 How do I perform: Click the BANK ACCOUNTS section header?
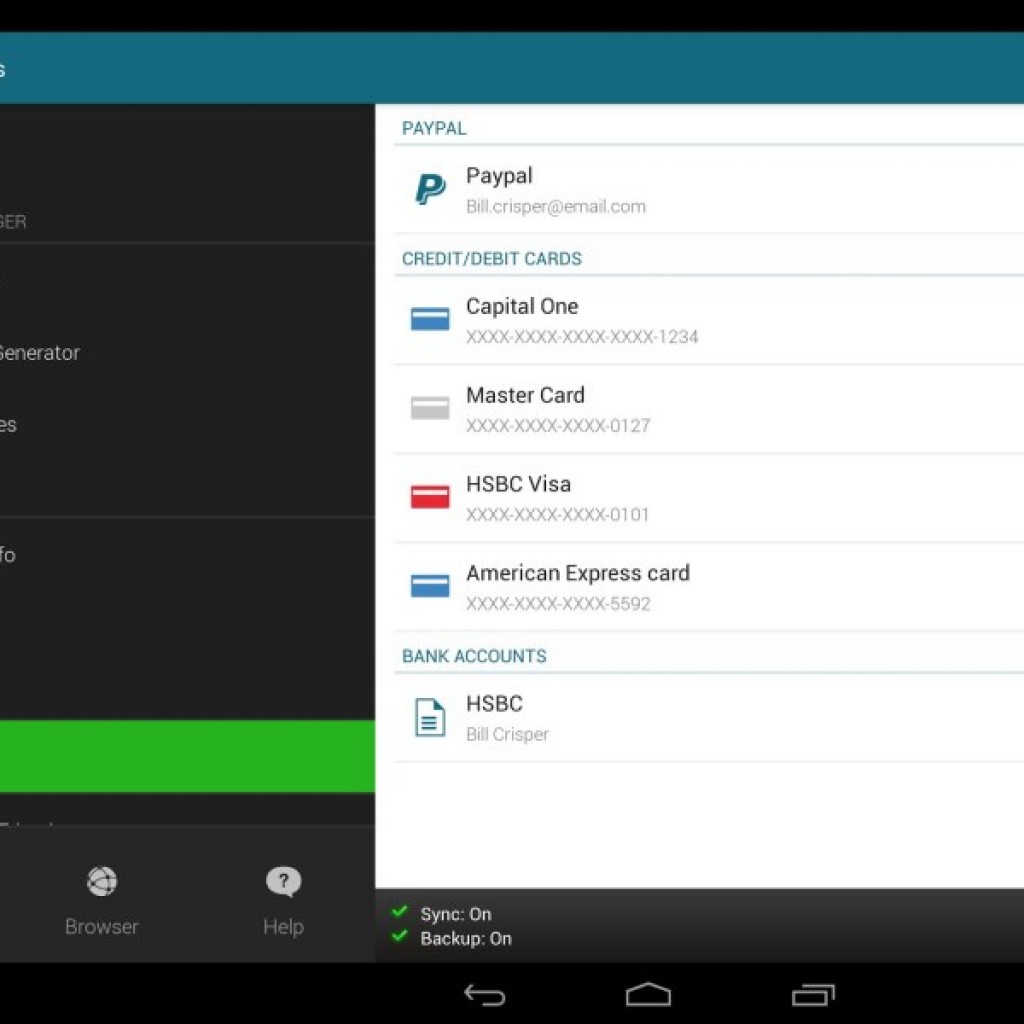pos(474,656)
